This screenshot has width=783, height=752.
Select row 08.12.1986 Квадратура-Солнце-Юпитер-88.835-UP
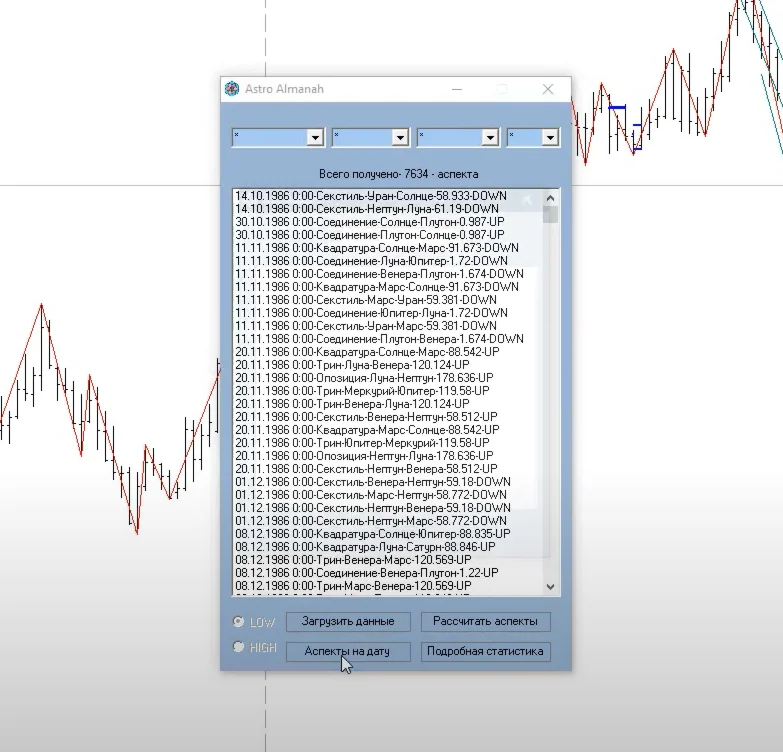(388, 533)
